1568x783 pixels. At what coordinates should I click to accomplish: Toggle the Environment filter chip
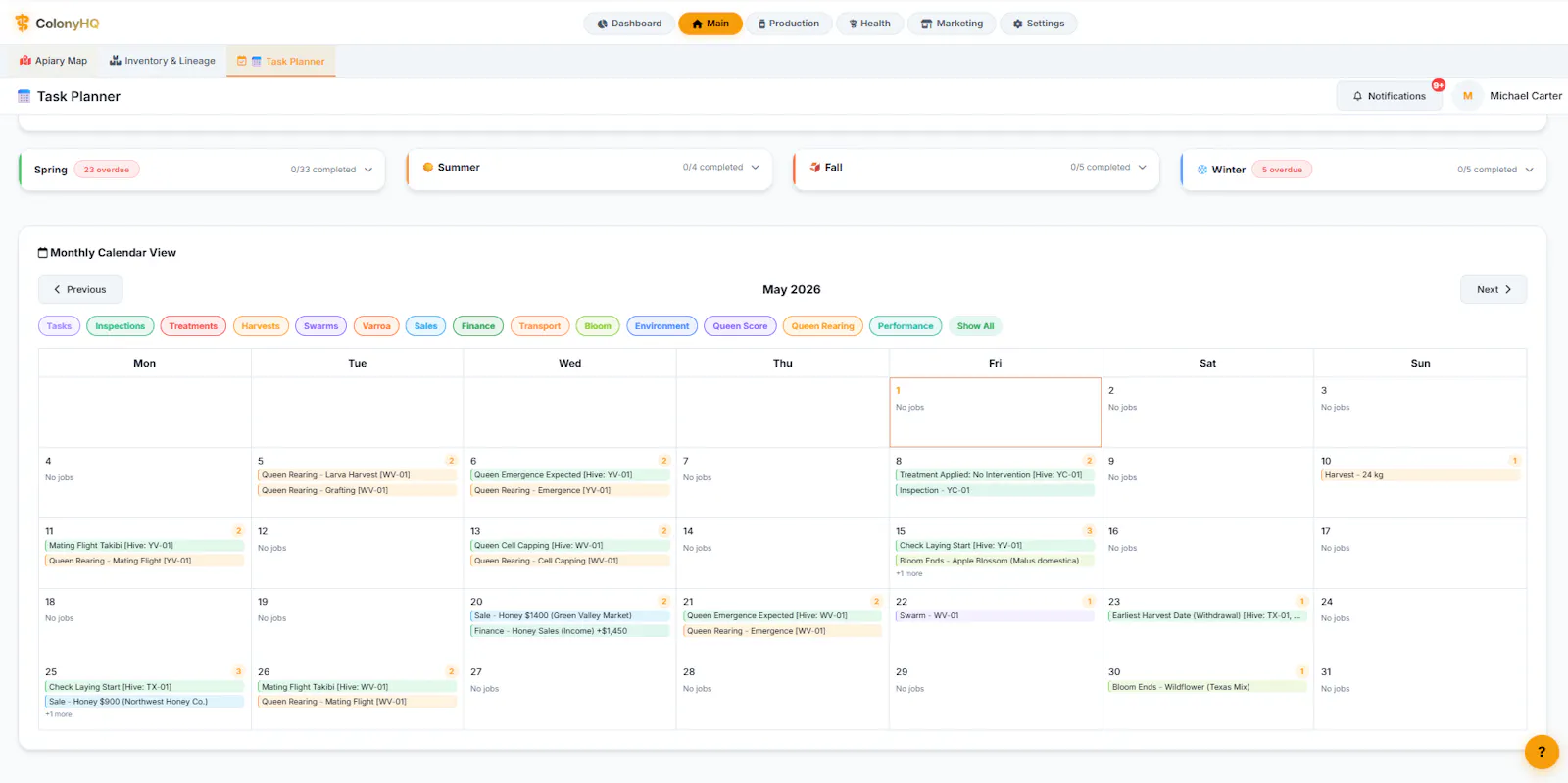[661, 326]
